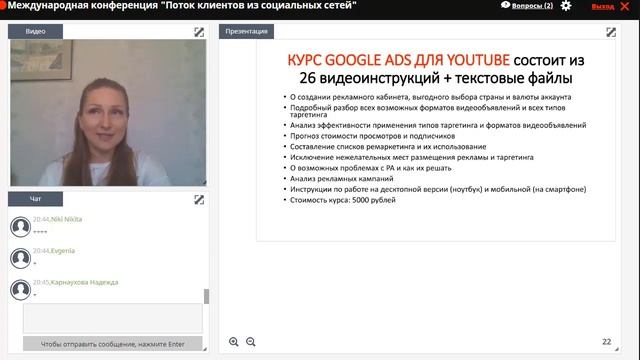Click the Niki Nikita name in chat

[67, 219]
